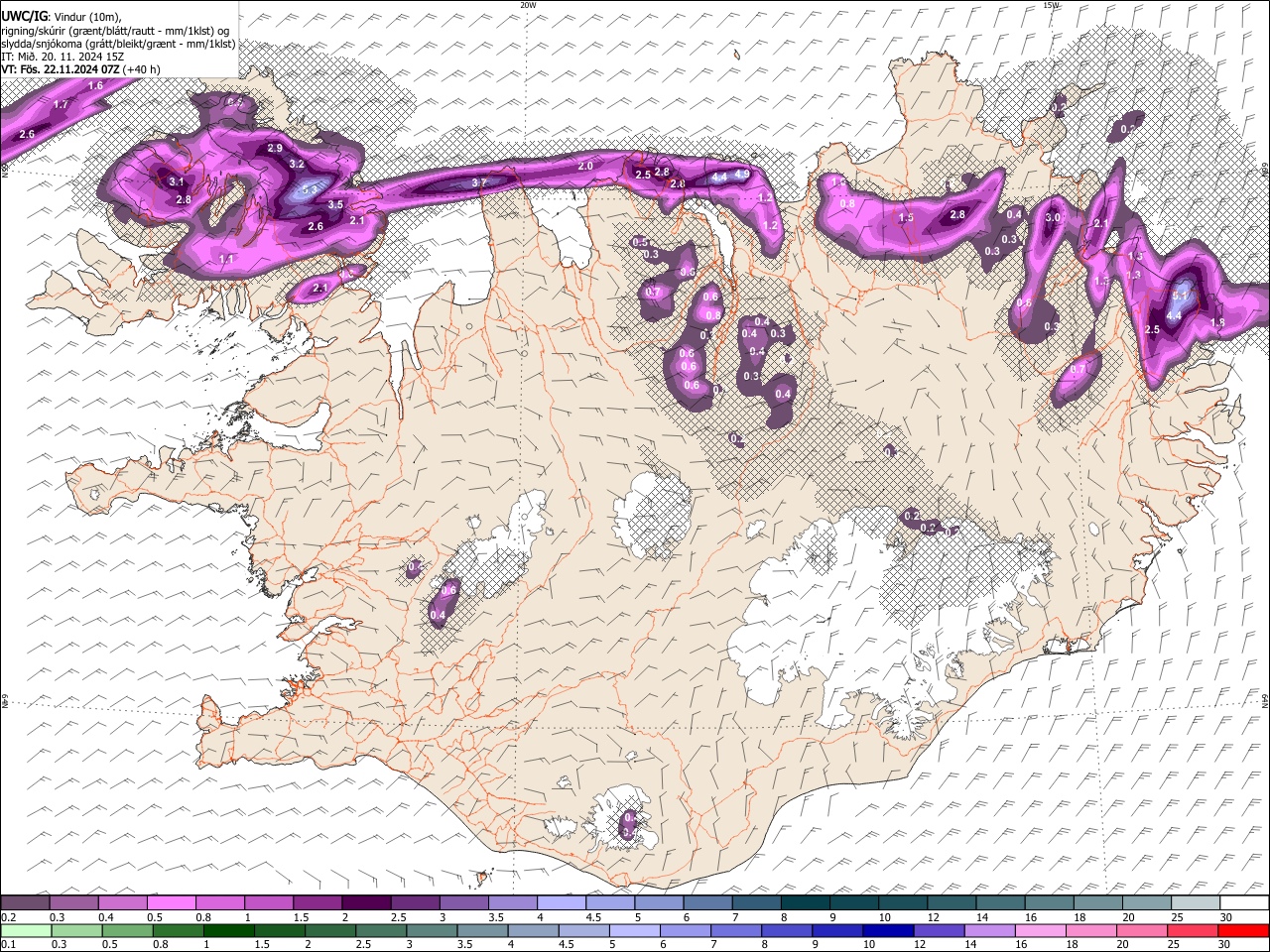
Task: Click the '0.1' label under the lower color scale
Action: point(9,945)
